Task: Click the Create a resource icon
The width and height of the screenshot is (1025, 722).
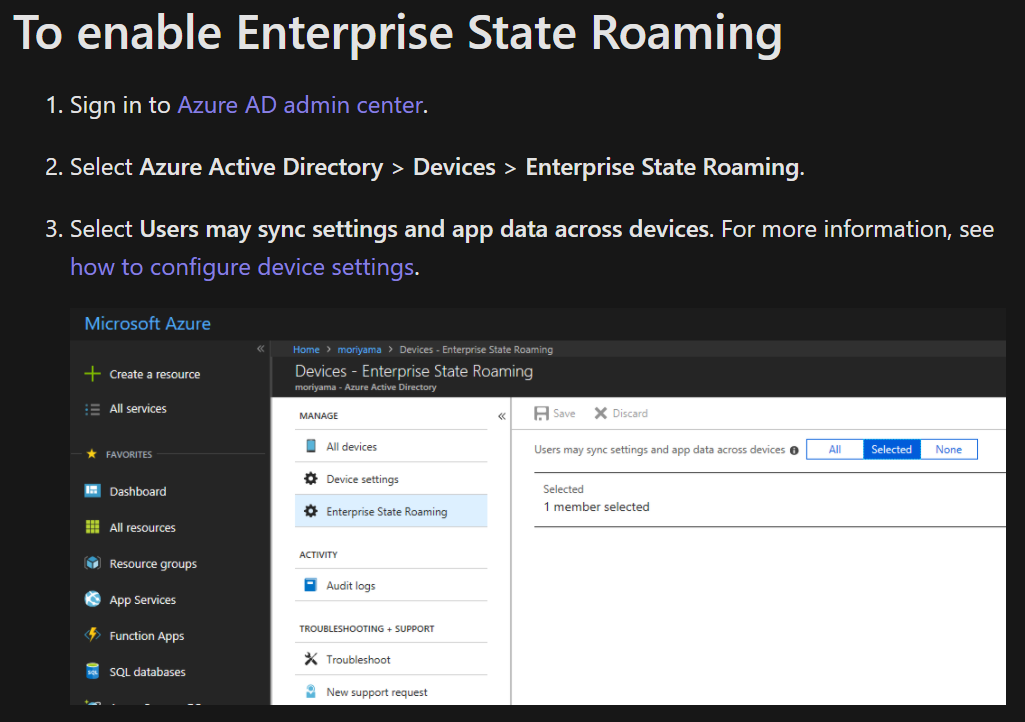Action: coord(92,372)
